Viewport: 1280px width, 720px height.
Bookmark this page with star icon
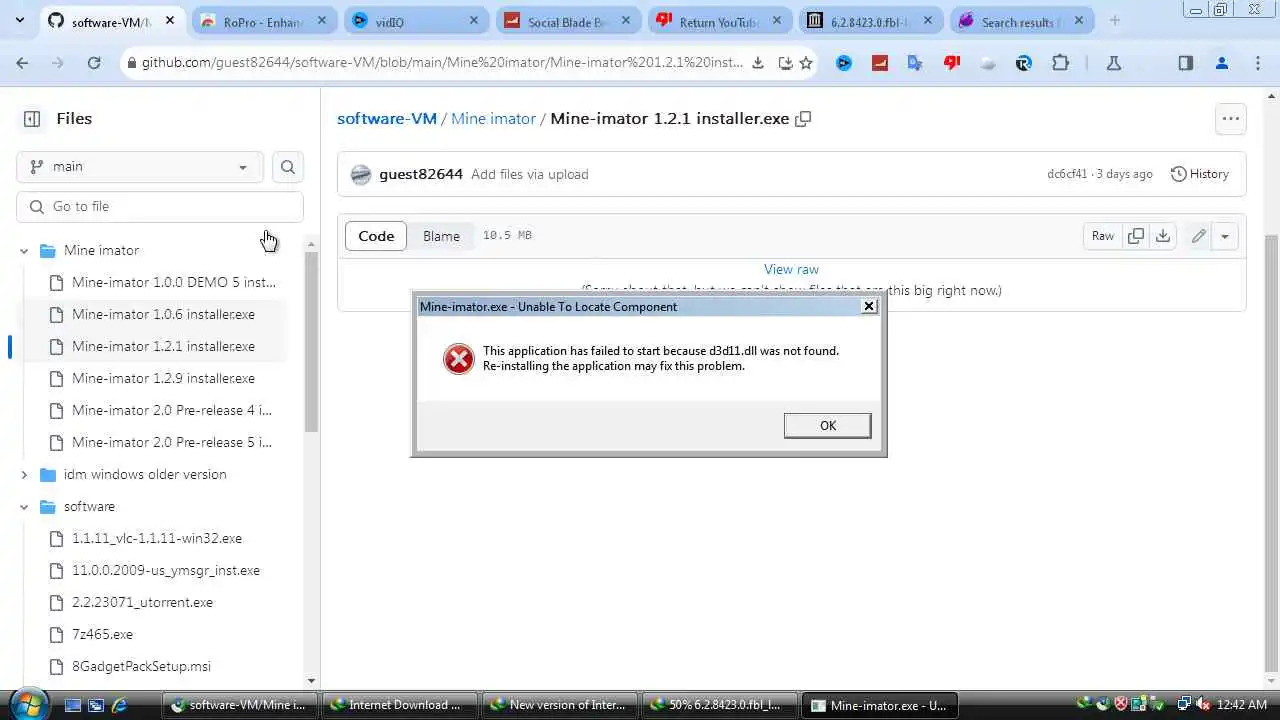point(806,63)
